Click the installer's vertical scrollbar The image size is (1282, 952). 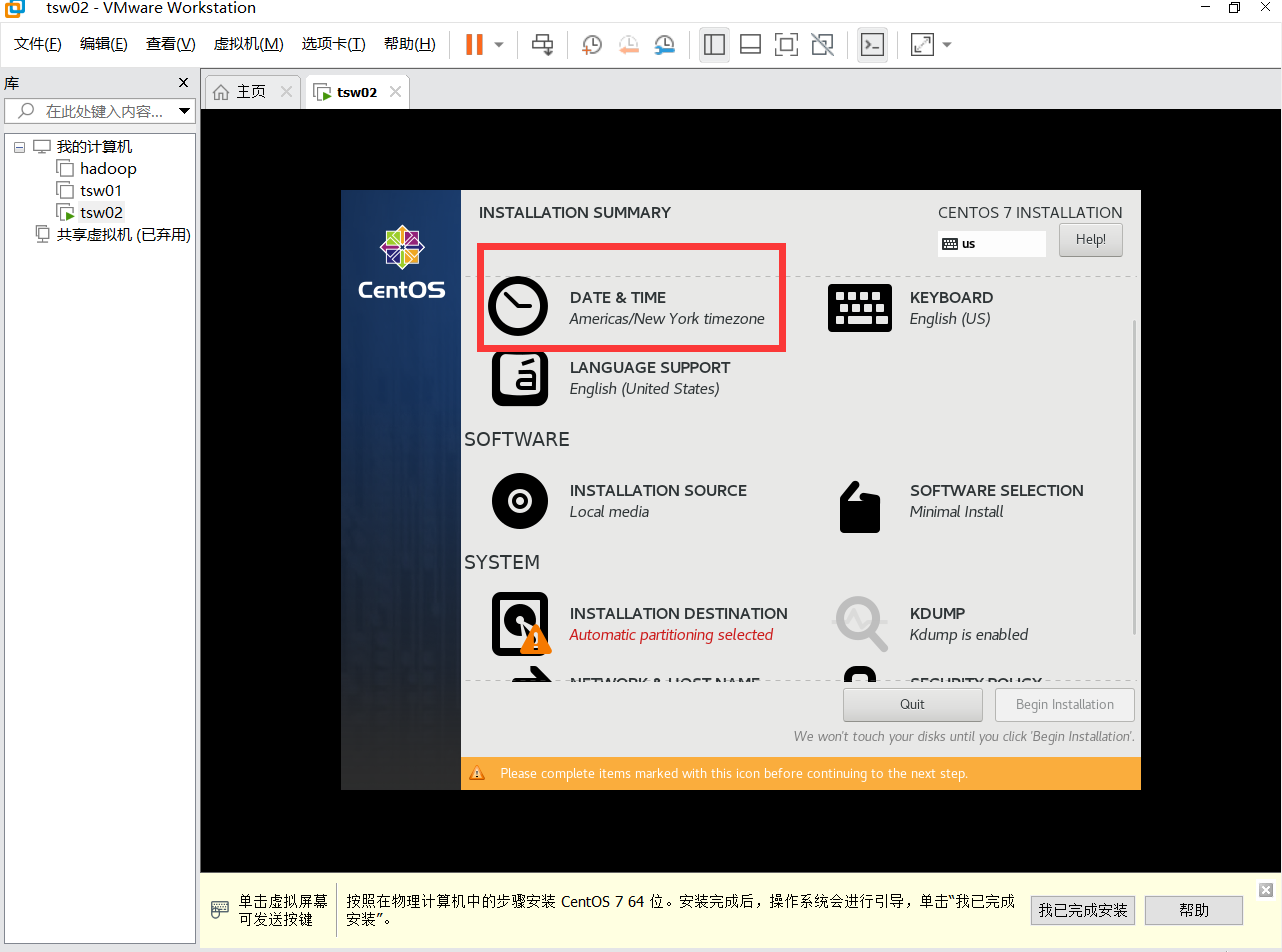tap(1135, 477)
